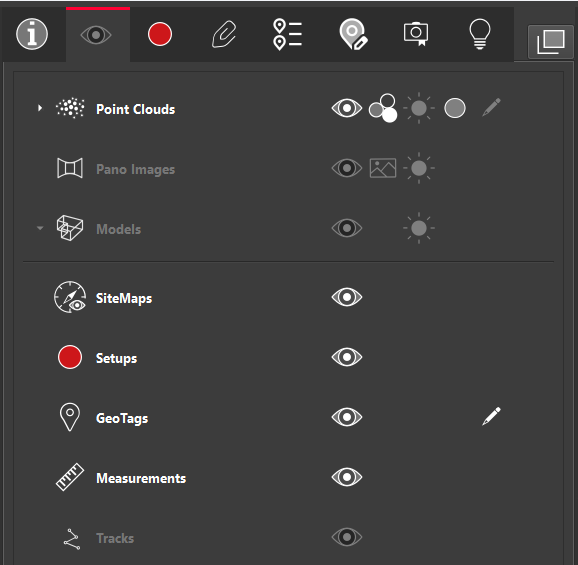Open the paperclip attachments tab
Viewport: 578px width, 565px height.
224,34
